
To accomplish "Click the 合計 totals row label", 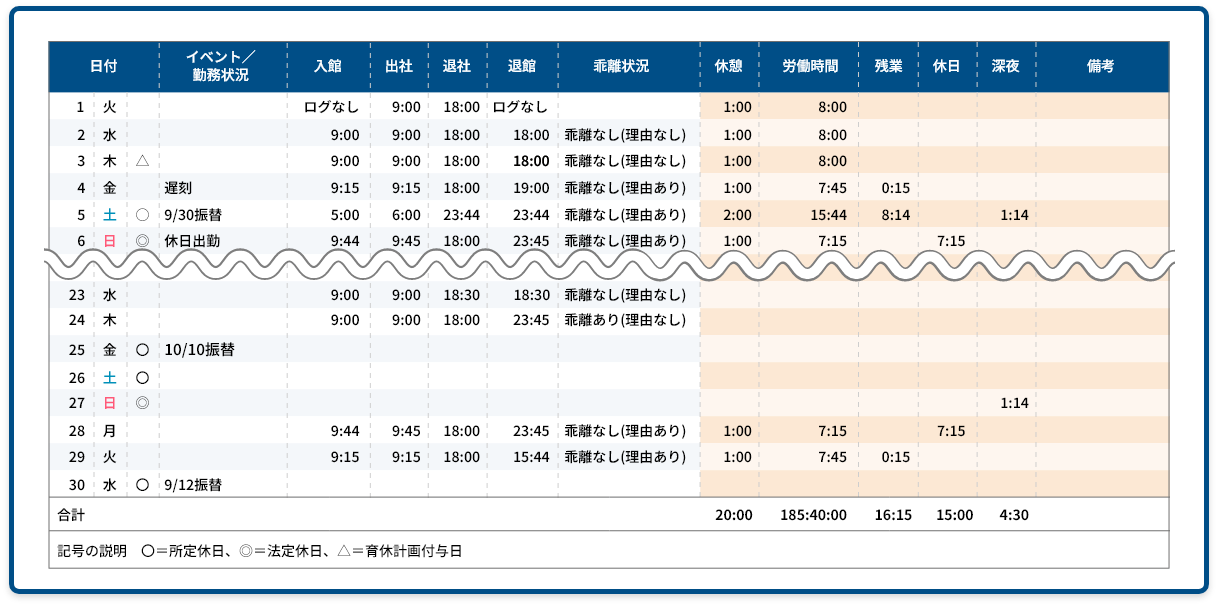I will click(x=72, y=516).
